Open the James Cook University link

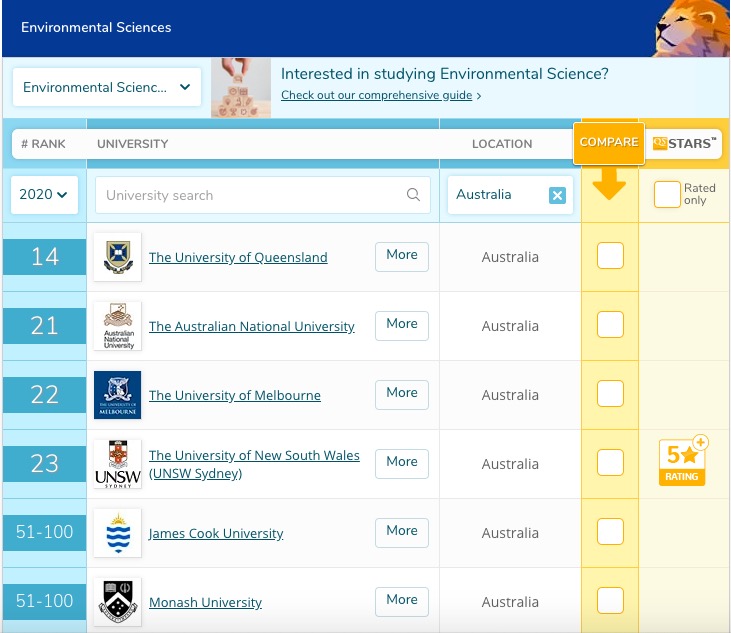tap(216, 533)
